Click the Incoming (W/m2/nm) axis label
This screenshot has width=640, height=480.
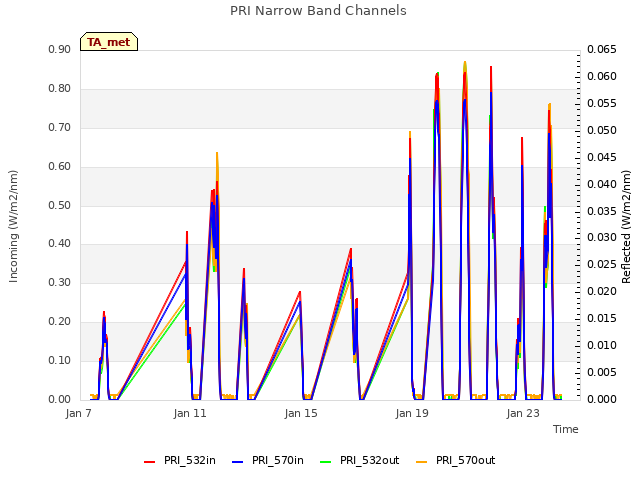coord(13,226)
